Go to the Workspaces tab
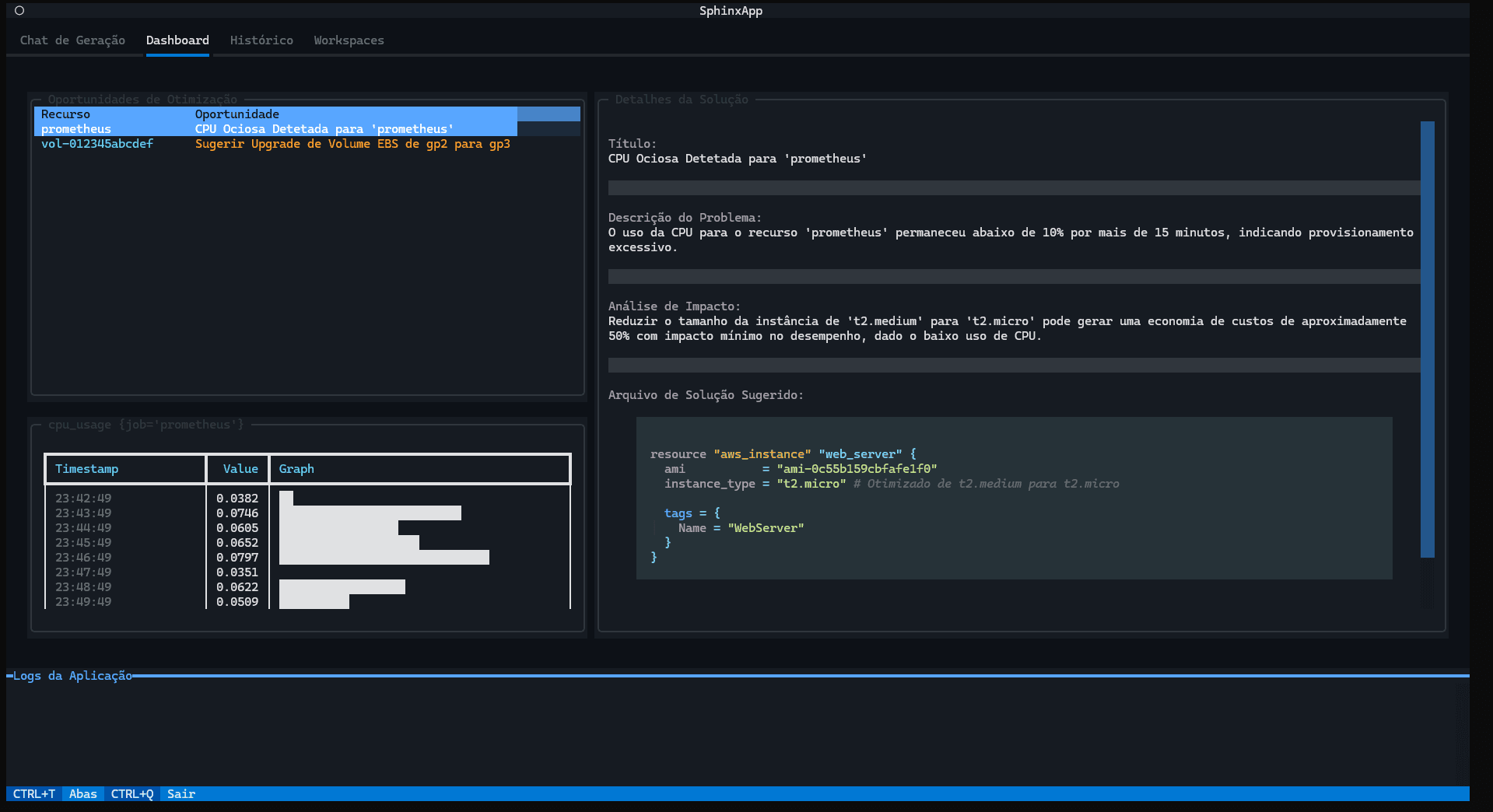The image size is (1493, 812). click(349, 40)
